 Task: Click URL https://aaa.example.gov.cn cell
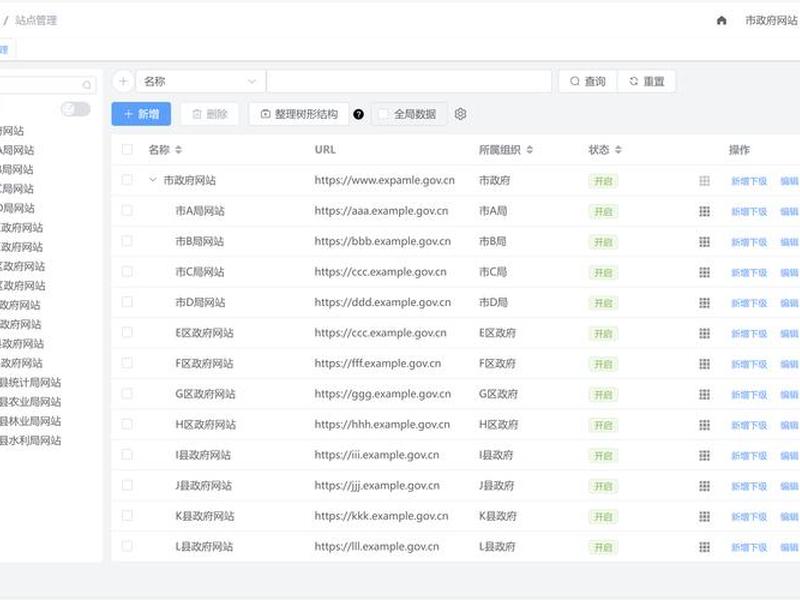pos(381,211)
